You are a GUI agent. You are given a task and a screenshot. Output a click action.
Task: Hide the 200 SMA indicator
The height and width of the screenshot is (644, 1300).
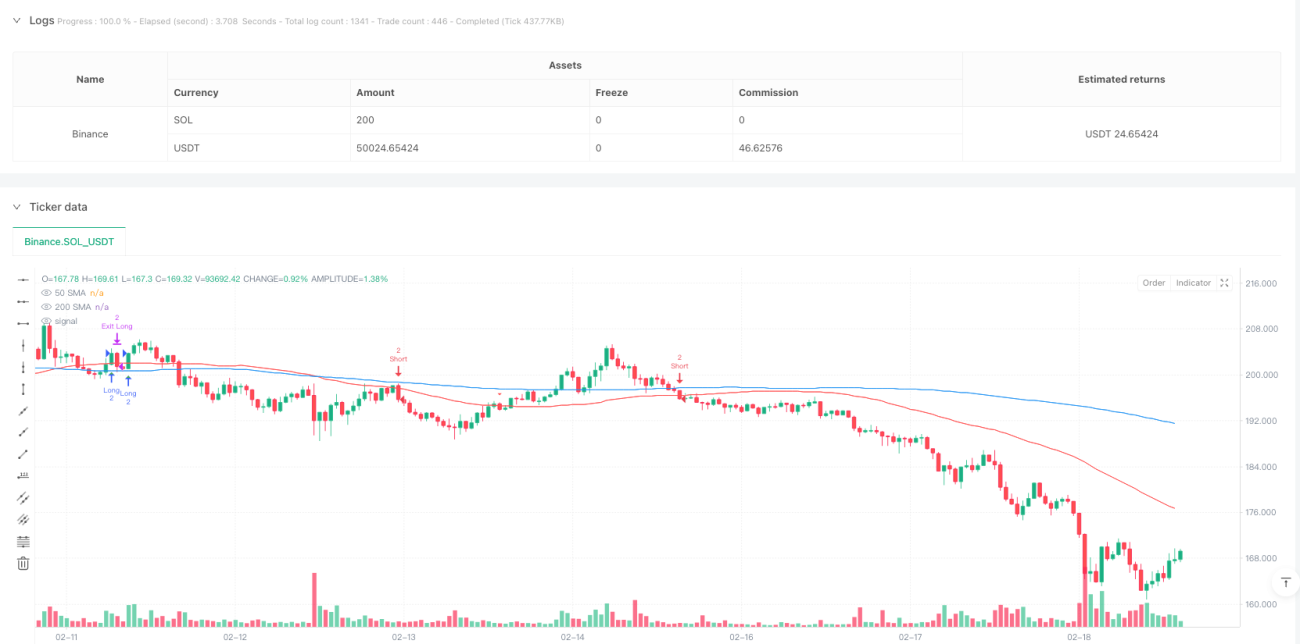pos(46,307)
